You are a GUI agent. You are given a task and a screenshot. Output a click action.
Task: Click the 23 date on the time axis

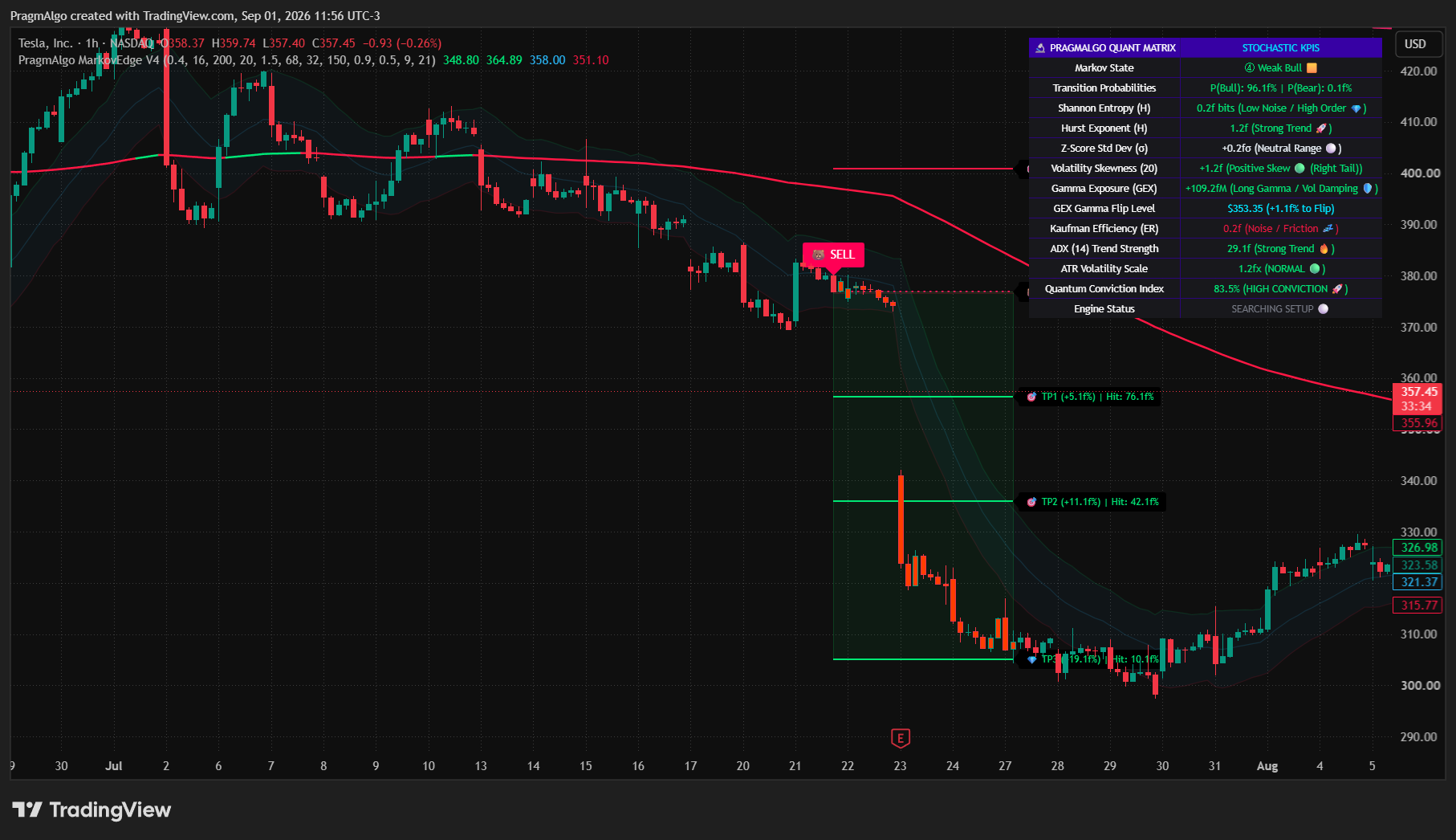[900, 766]
